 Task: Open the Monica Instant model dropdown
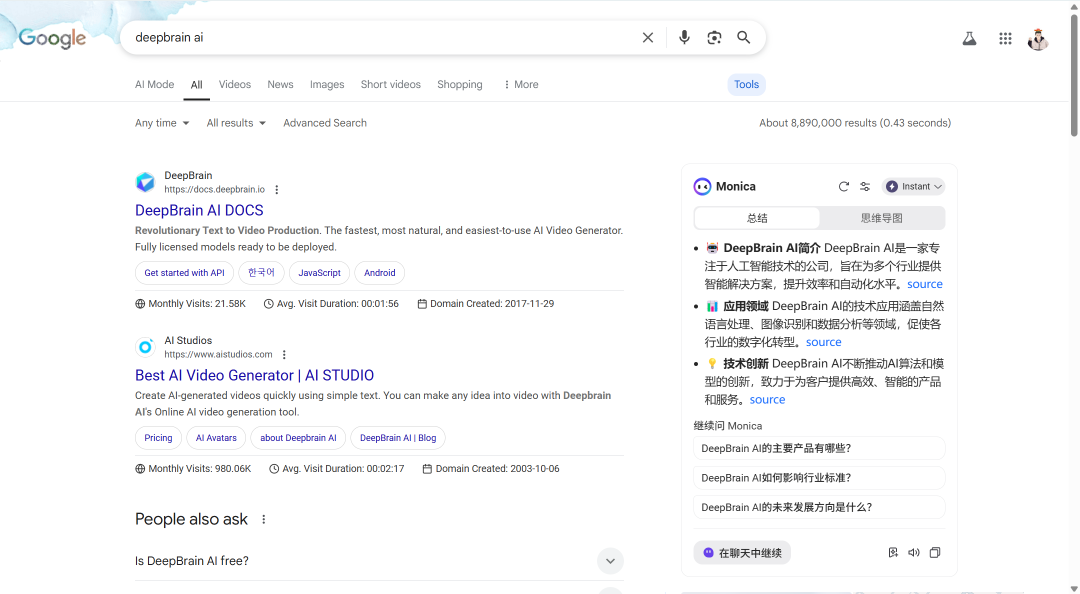pos(913,186)
